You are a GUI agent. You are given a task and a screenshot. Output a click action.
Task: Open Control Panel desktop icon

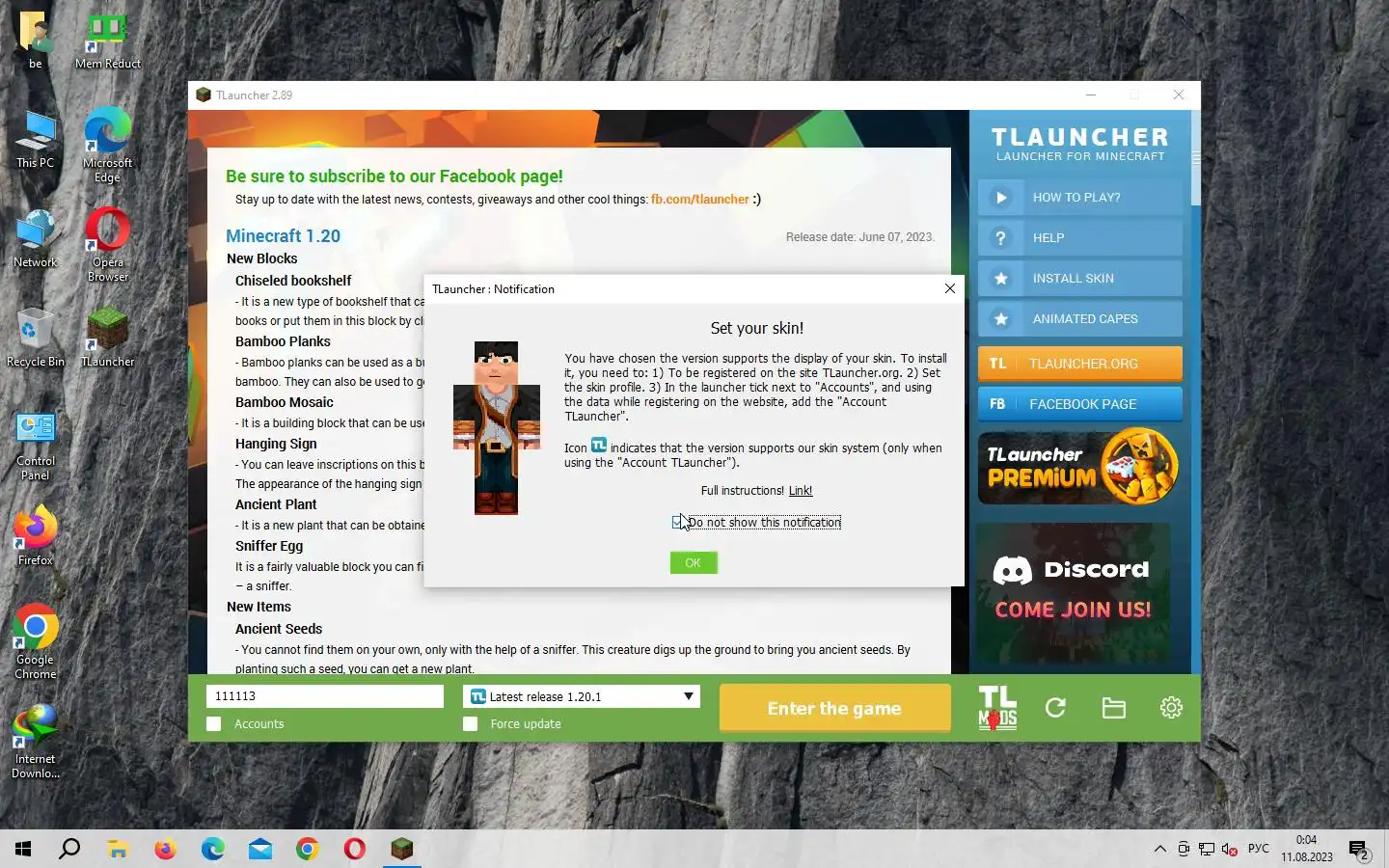pyautogui.click(x=36, y=446)
